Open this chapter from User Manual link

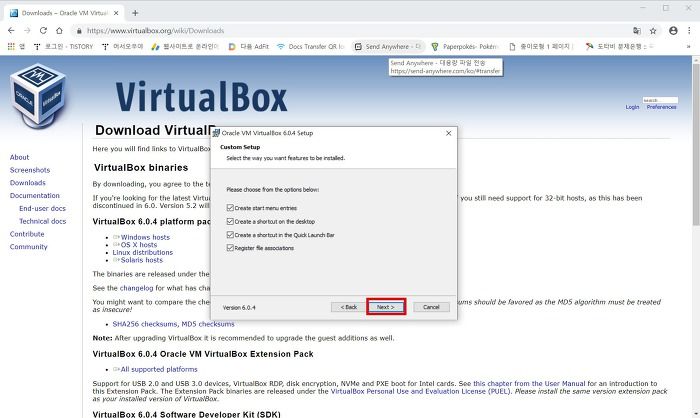point(529,384)
